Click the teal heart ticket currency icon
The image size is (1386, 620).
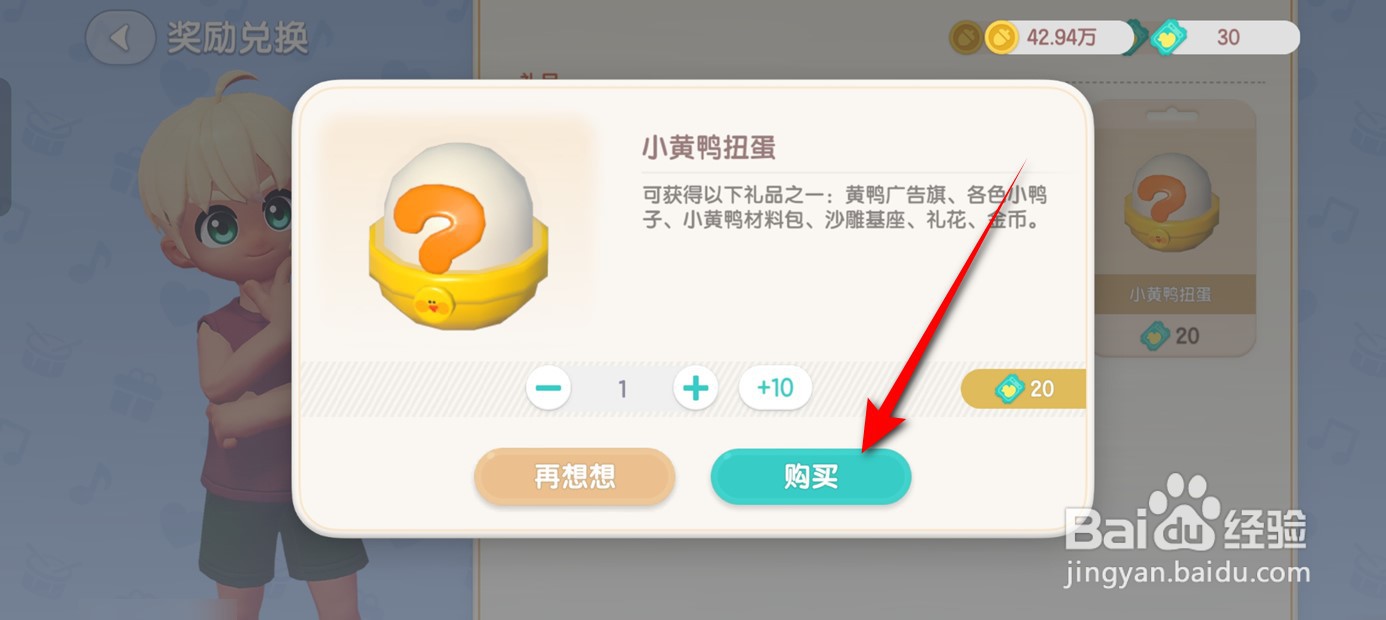pyautogui.click(x=1167, y=38)
